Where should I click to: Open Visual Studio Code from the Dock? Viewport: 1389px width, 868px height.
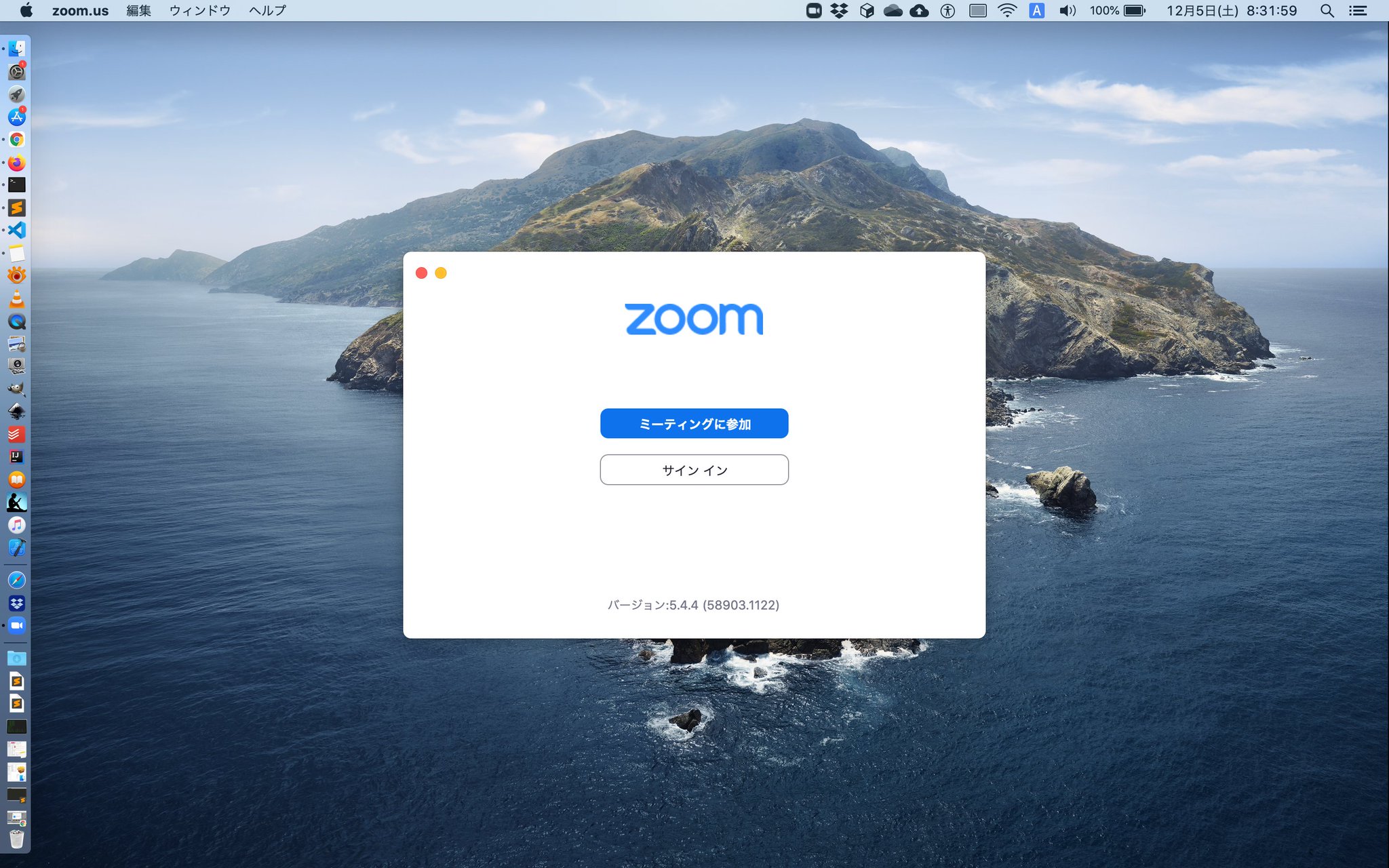(x=17, y=231)
